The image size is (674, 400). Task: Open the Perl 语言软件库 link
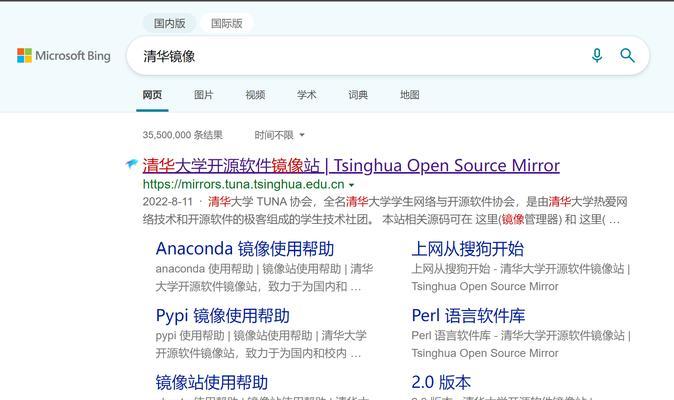468,316
